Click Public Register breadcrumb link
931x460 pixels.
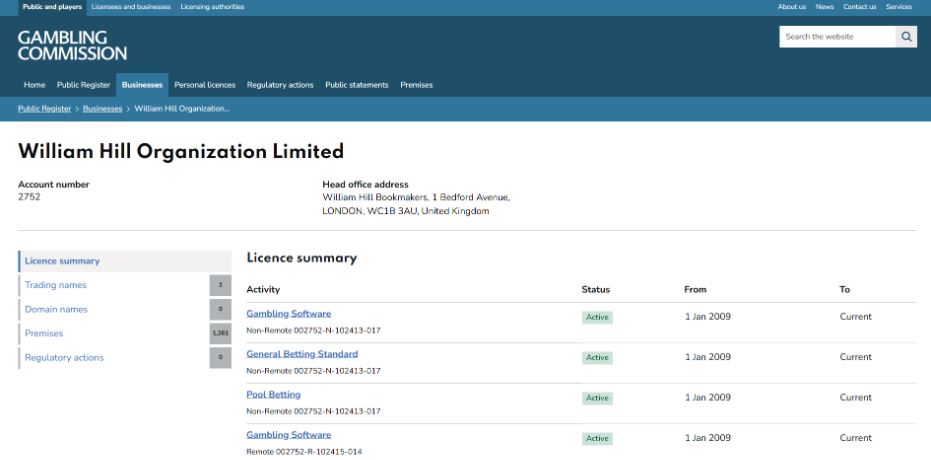point(45,109)
